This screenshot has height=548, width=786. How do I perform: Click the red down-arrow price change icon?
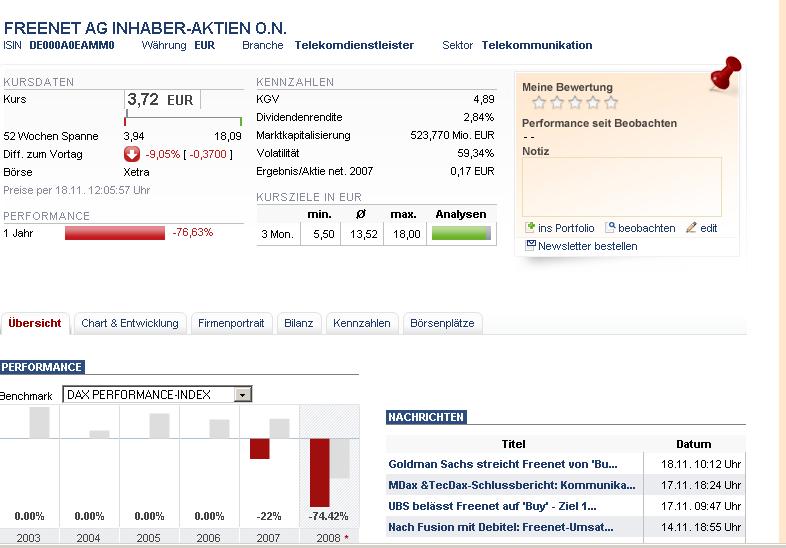coord(132,154)
